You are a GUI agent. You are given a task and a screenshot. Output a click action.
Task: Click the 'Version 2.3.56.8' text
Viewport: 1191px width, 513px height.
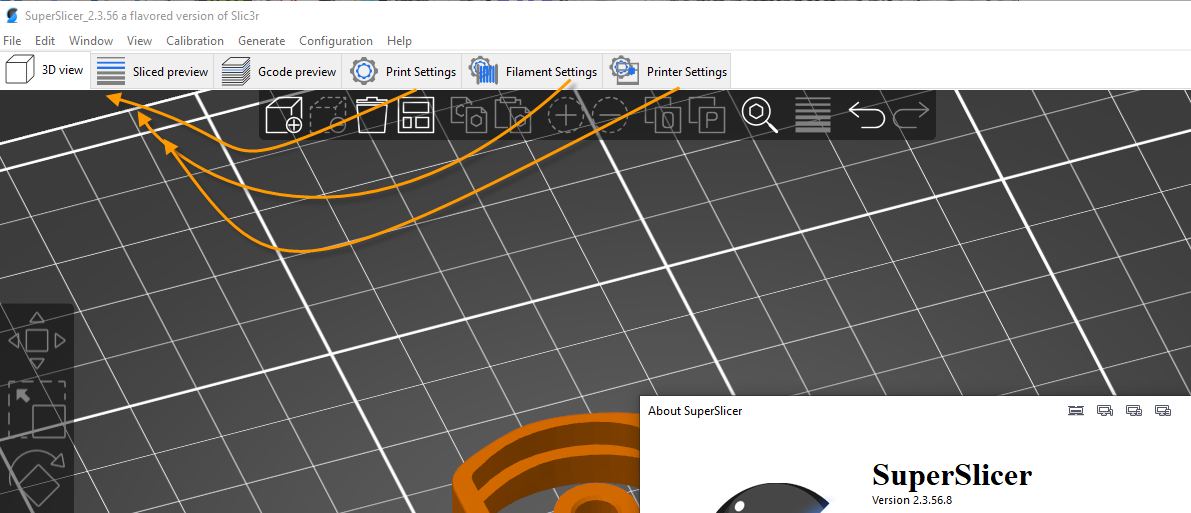[x=912, y=501]
